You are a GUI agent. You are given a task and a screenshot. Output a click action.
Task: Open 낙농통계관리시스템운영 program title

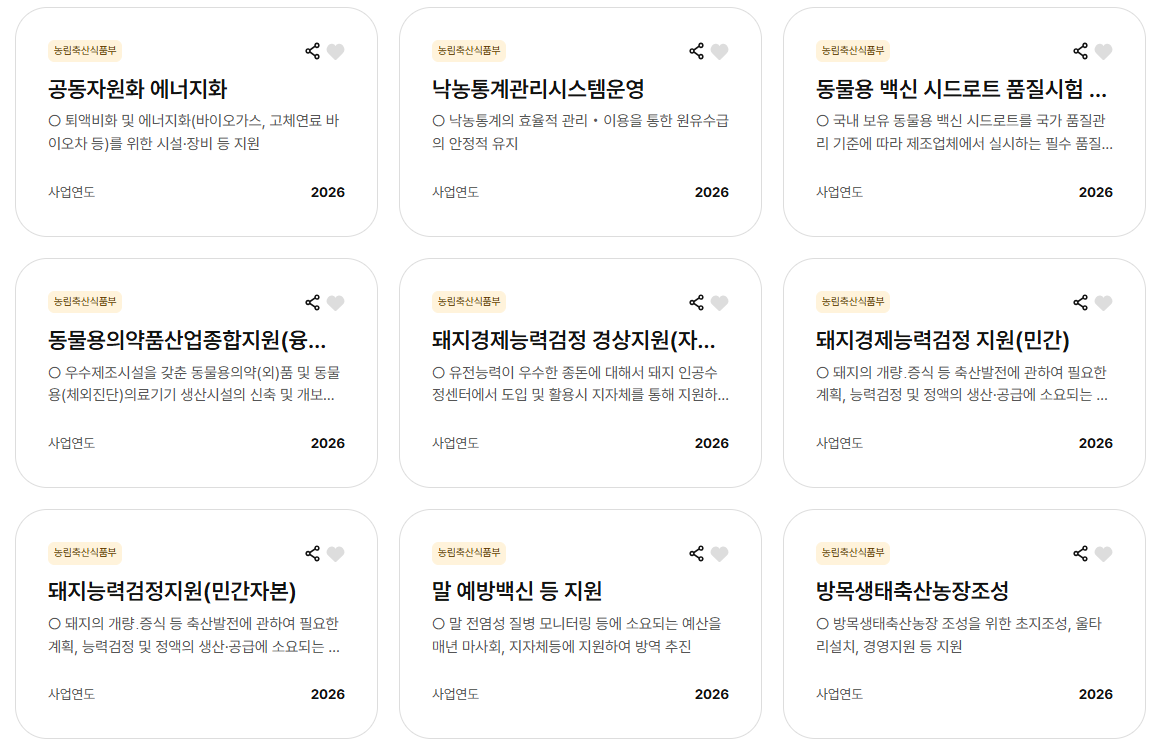click(538, 89)
